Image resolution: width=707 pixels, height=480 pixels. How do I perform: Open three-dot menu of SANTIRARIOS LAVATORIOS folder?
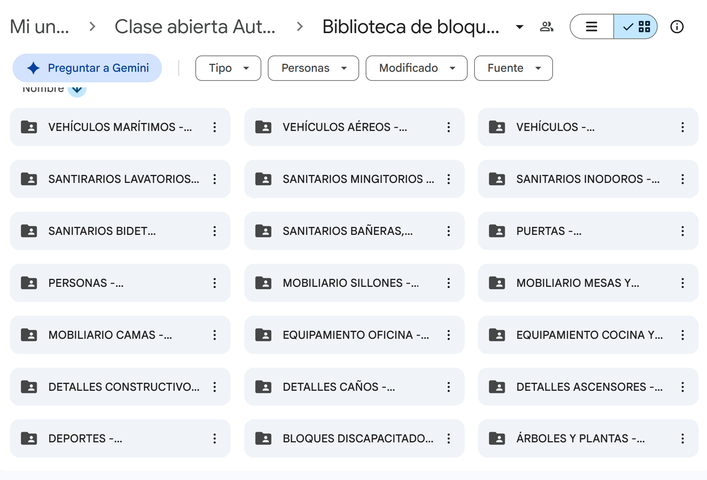[215, 179]
